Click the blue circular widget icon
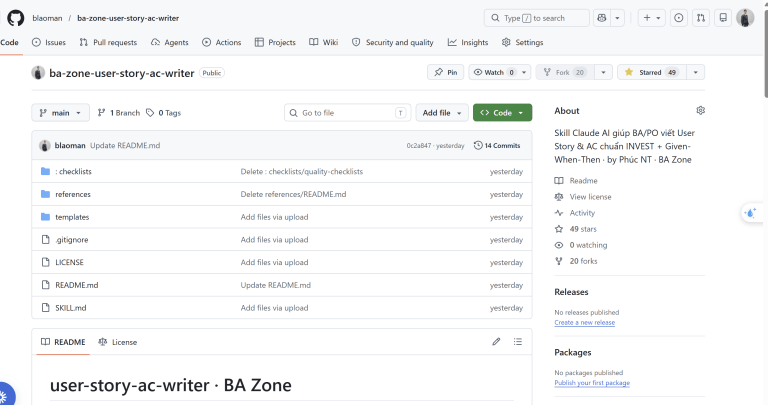Image resolution: width=768 pixels, height=405 pixels. point(6,395)
